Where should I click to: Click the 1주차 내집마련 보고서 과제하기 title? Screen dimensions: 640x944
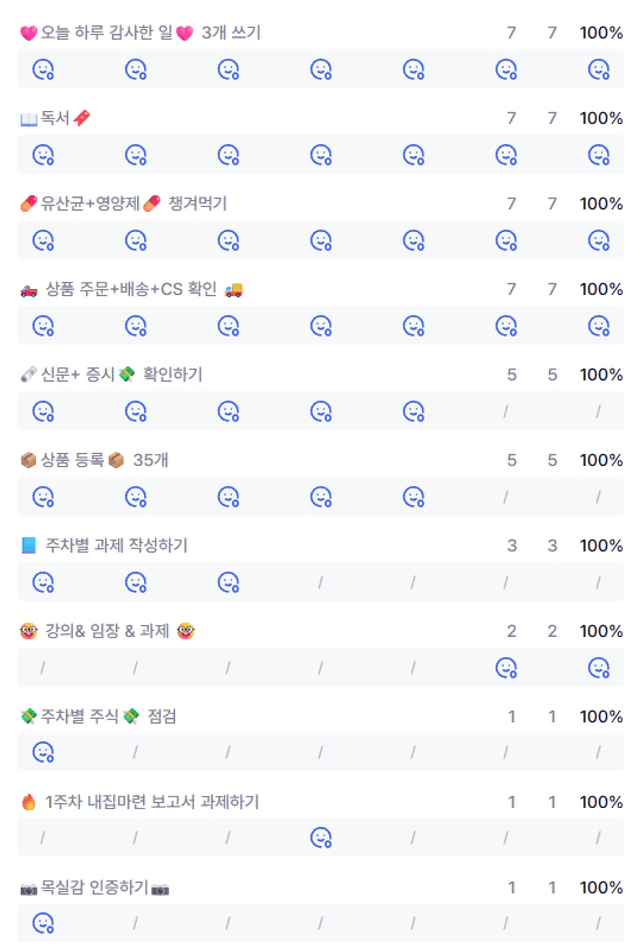click(x=152, y=802)
